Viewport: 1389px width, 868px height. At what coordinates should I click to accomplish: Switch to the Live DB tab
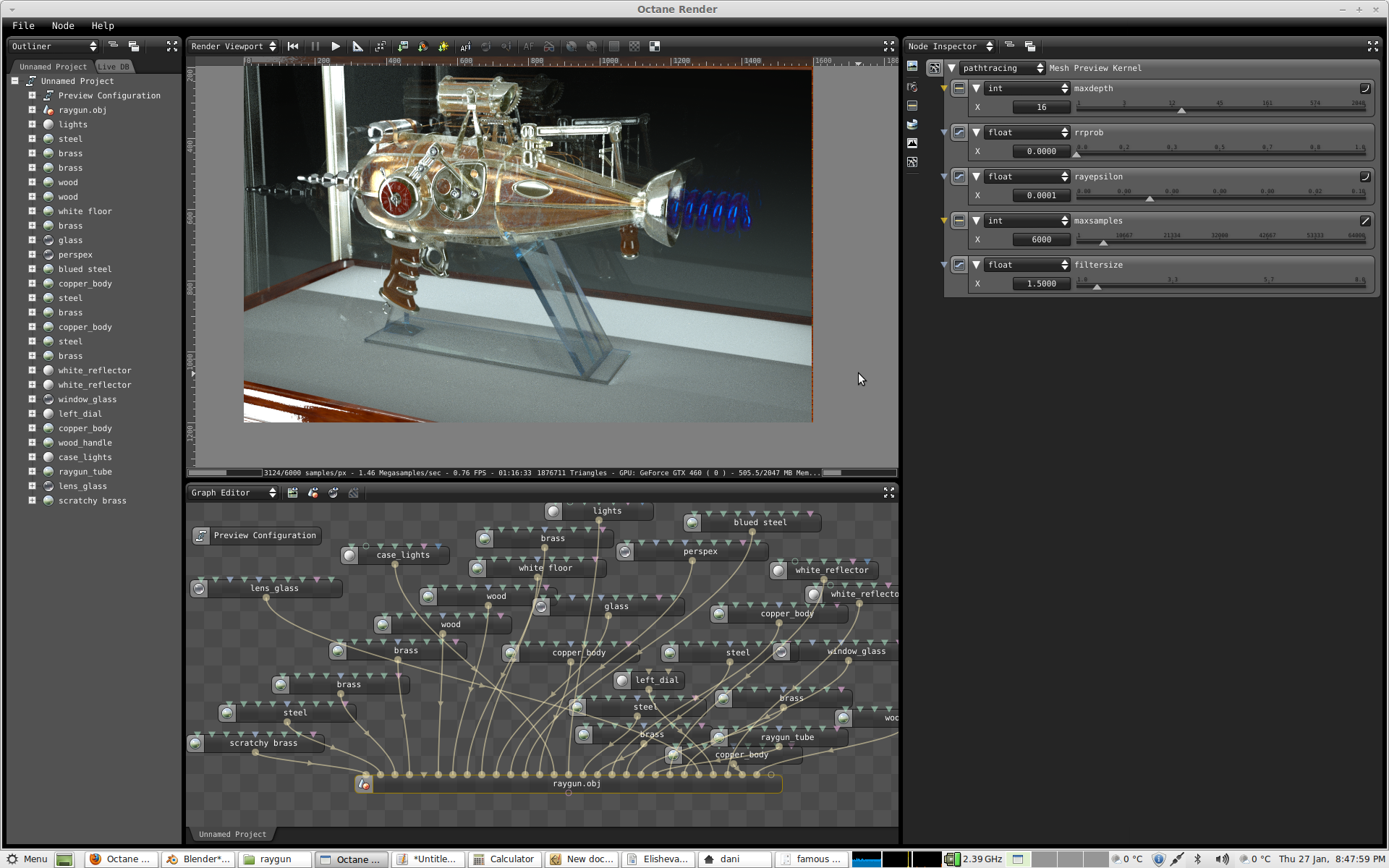[x=114, y=67]
